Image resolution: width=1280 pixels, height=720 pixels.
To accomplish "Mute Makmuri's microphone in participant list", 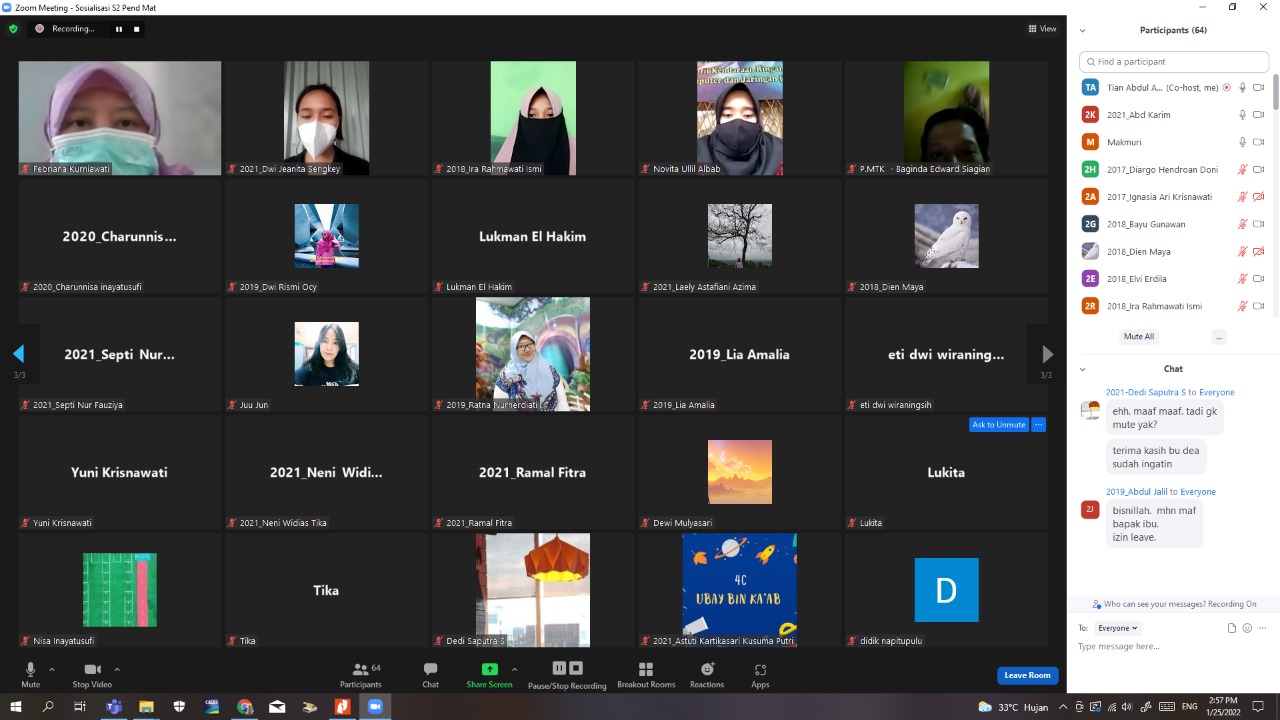I will coord(1243,142).
